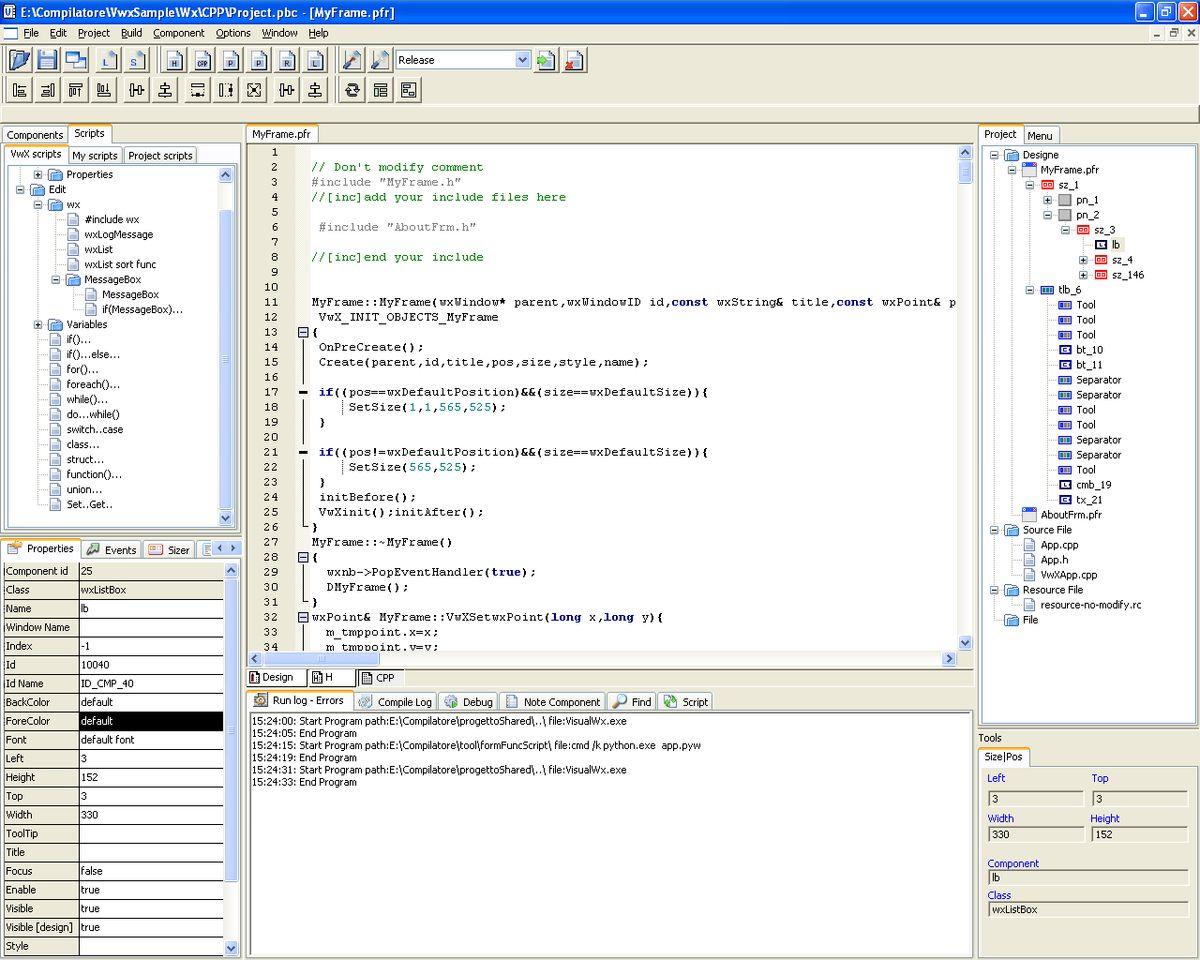Click the open project folder toolbar icon
Image resolution: width=1200 pixels, height=960 pixels.
[20, 60]
